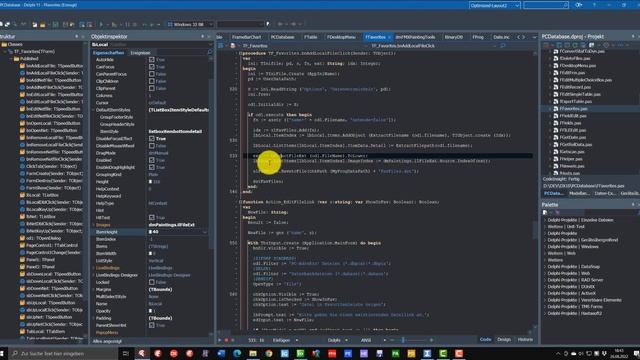Click the Historie view button below the editor

[x=525, y=340]
